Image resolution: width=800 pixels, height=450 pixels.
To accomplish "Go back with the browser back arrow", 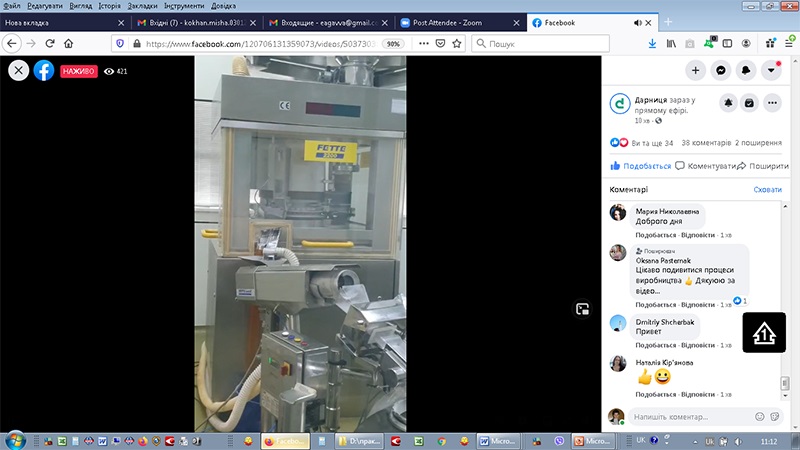I will [12, 43].
